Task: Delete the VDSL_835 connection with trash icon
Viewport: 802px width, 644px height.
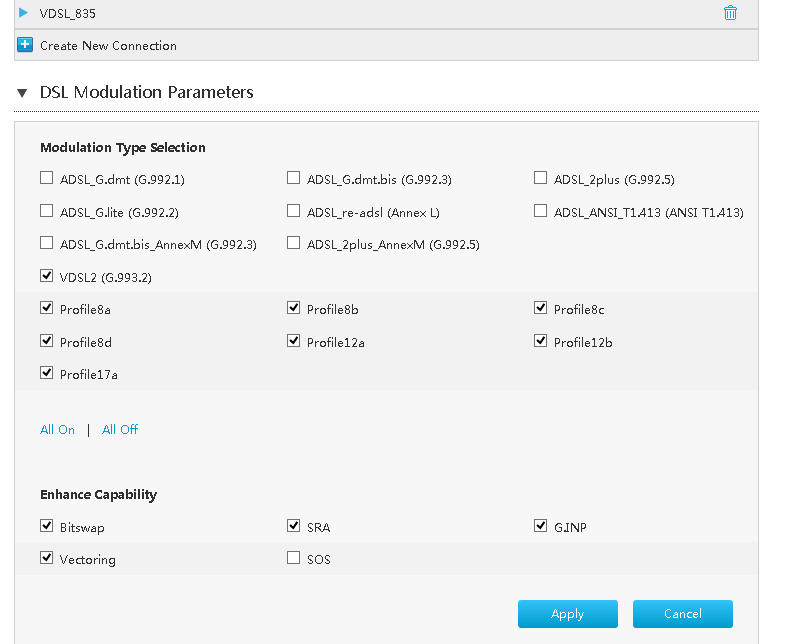Action: [730, 13]
